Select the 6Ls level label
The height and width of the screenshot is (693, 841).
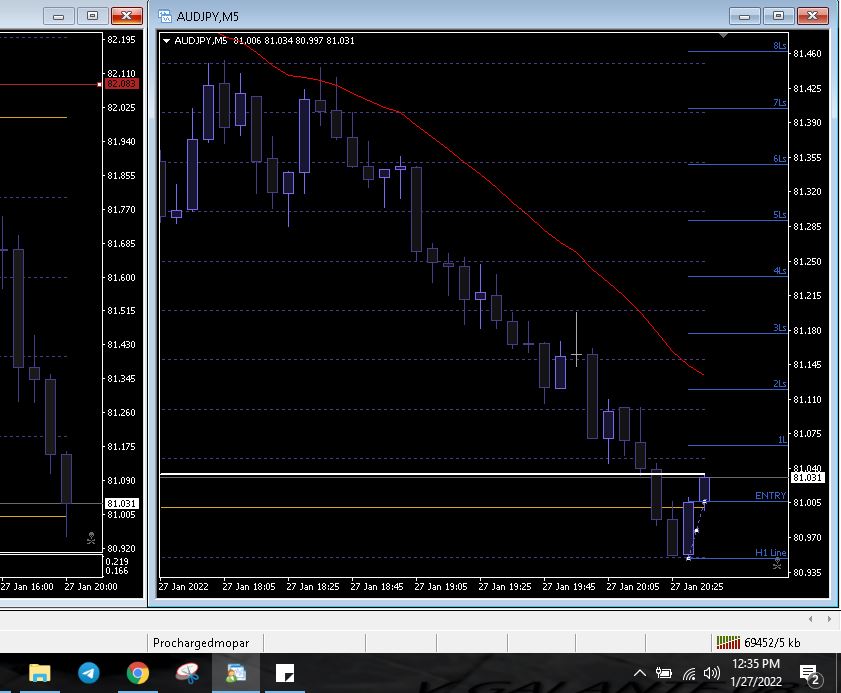click(780, 158)
